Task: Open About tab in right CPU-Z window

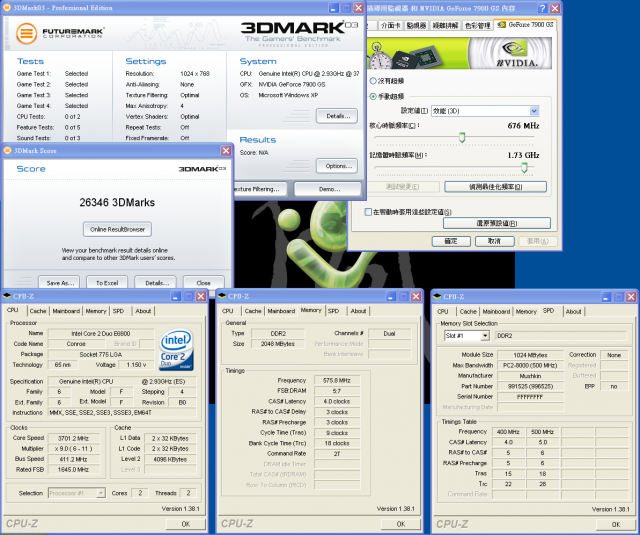Action: [x=573, y=311]
